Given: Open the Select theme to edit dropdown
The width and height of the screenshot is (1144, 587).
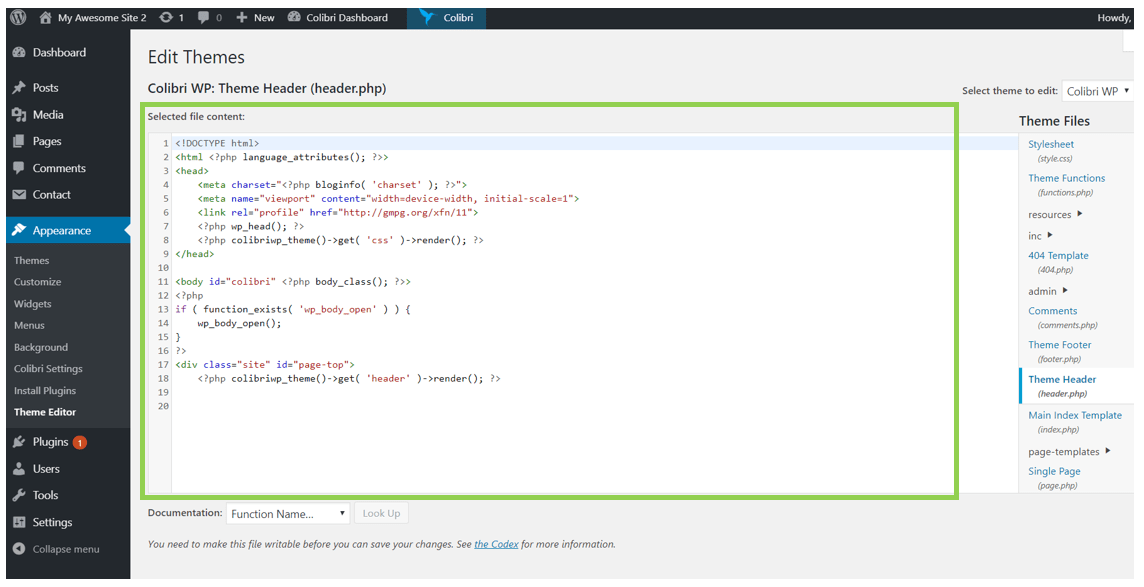Looking at the screenshot, I should coord(1097,91).
